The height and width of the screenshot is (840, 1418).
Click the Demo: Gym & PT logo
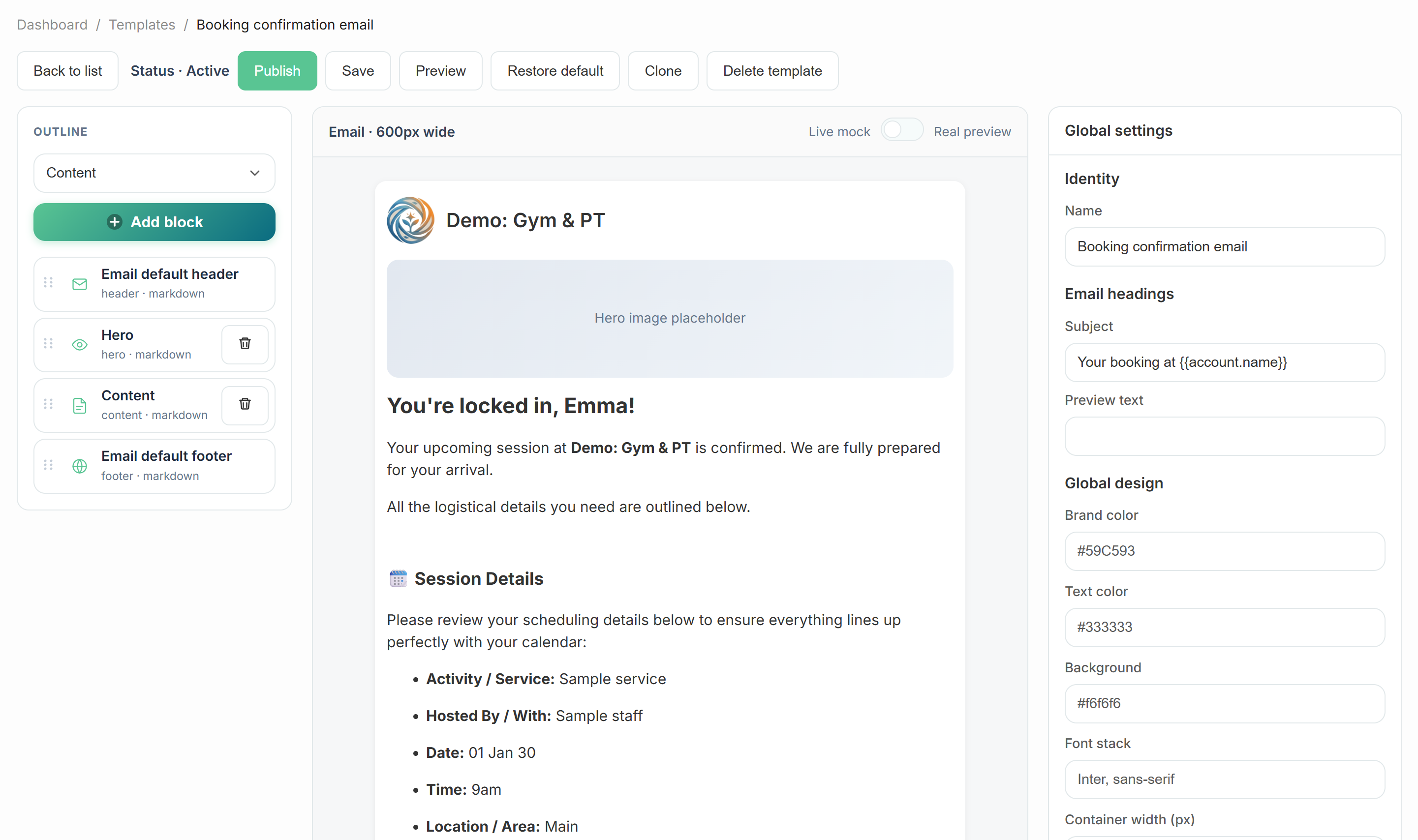410,220
